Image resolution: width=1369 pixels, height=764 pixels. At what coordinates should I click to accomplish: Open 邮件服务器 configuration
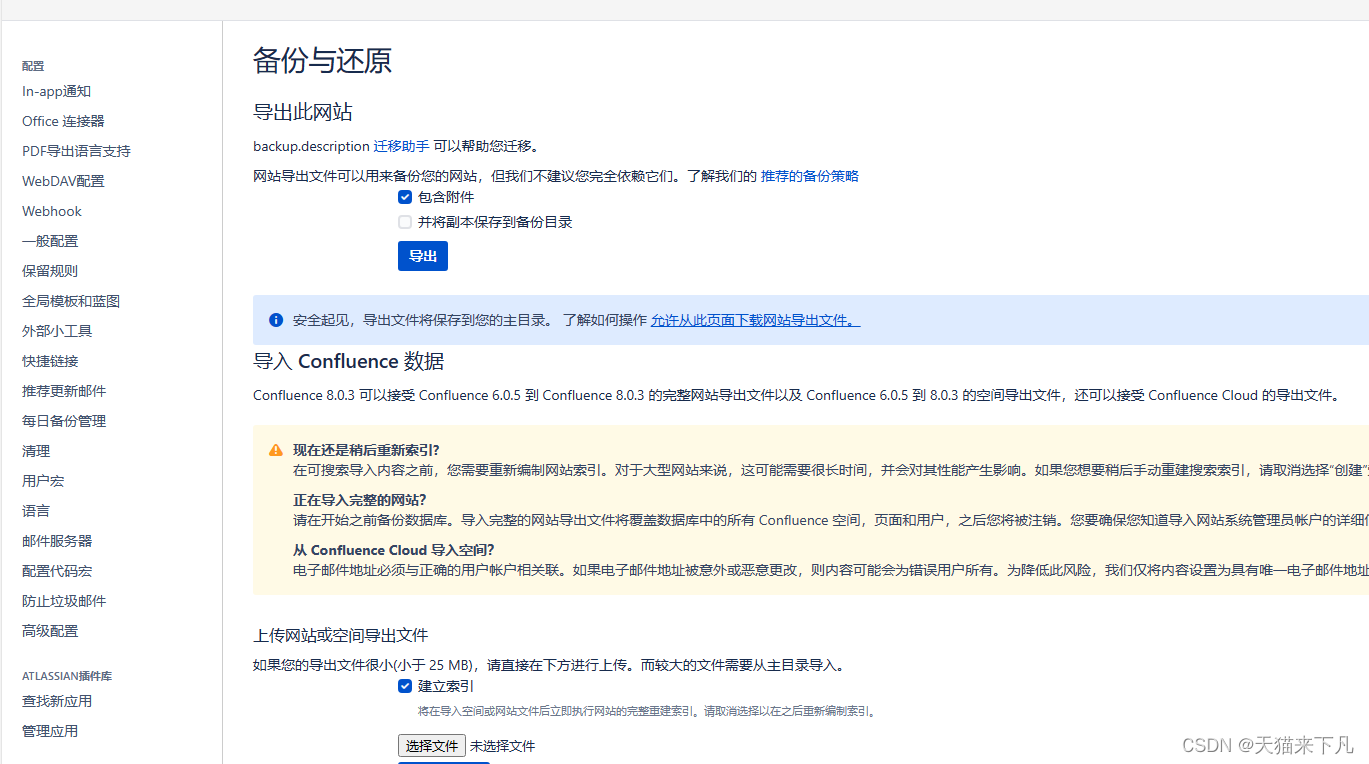[57, 541]
